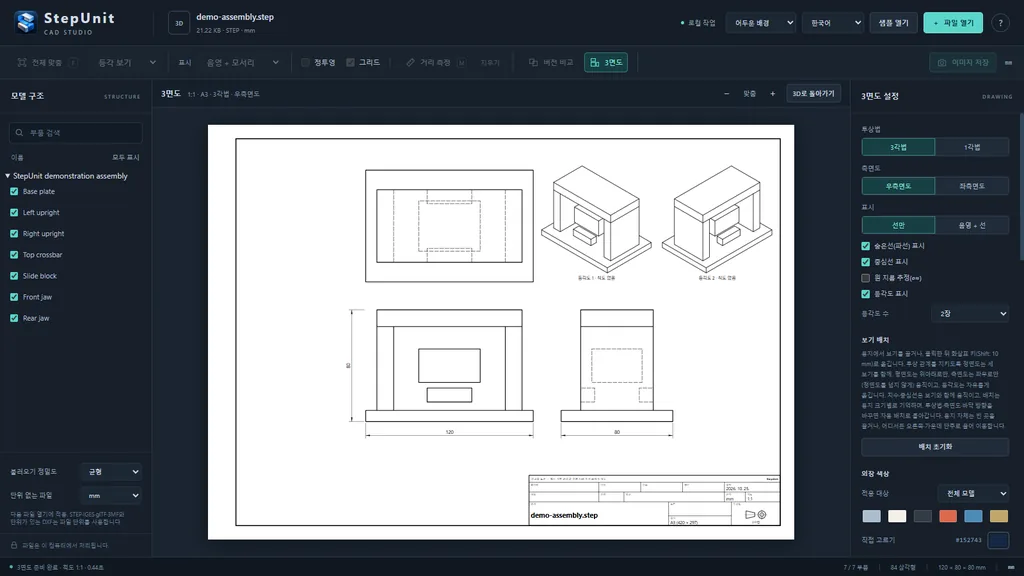Viewport: 1024px width, 576px height.
Task: Click the 배치 초기화 reset button
Action: [935, 447]
